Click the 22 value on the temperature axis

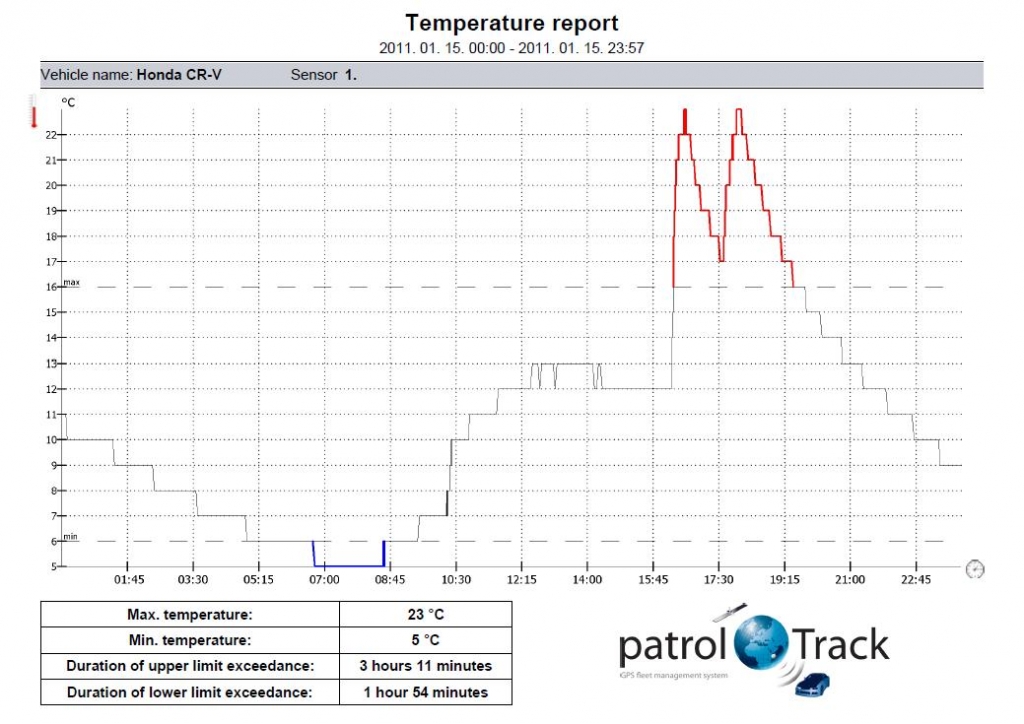[51, 134]
